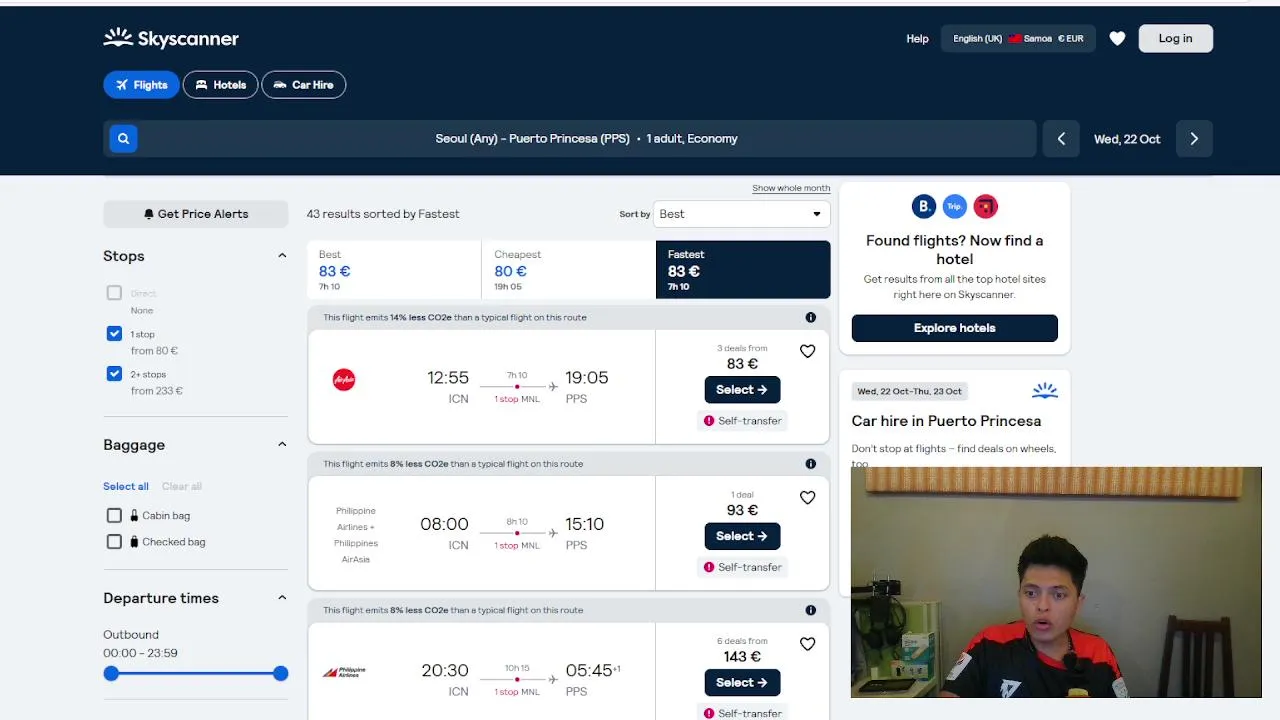Switch to the Hotels tab
The width and height of the screenshot is (1280, 720).
click(220, 85)
